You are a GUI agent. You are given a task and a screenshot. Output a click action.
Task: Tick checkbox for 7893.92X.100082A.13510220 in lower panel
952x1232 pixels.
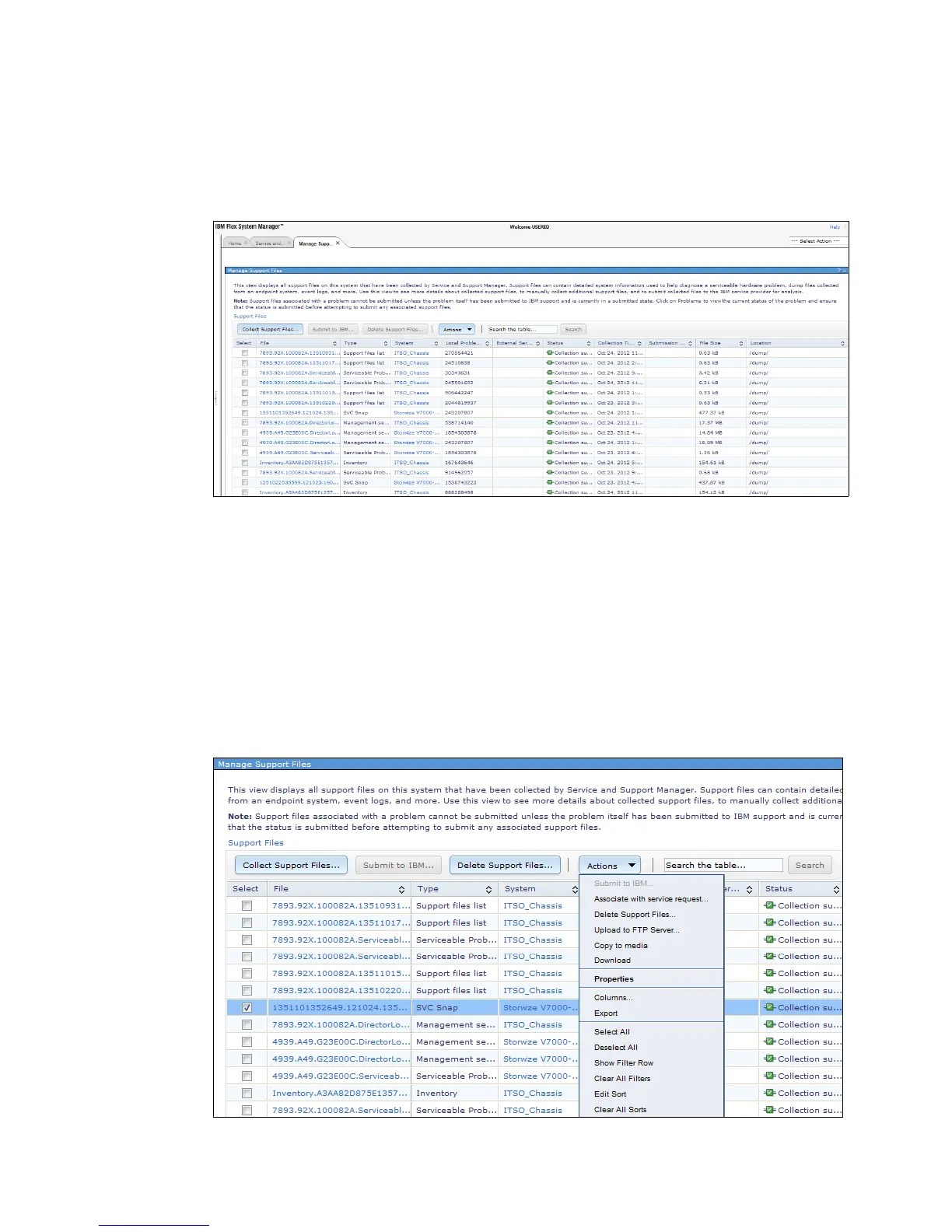tap(247, 991)
